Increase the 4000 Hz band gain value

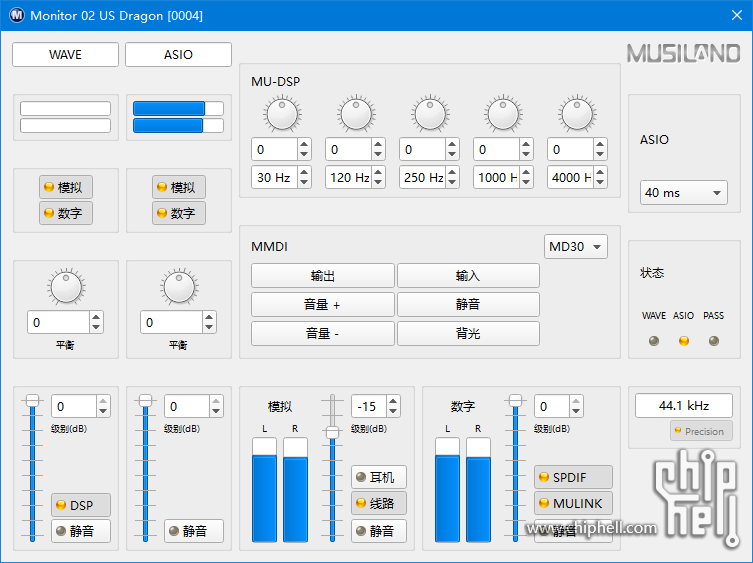599,144
